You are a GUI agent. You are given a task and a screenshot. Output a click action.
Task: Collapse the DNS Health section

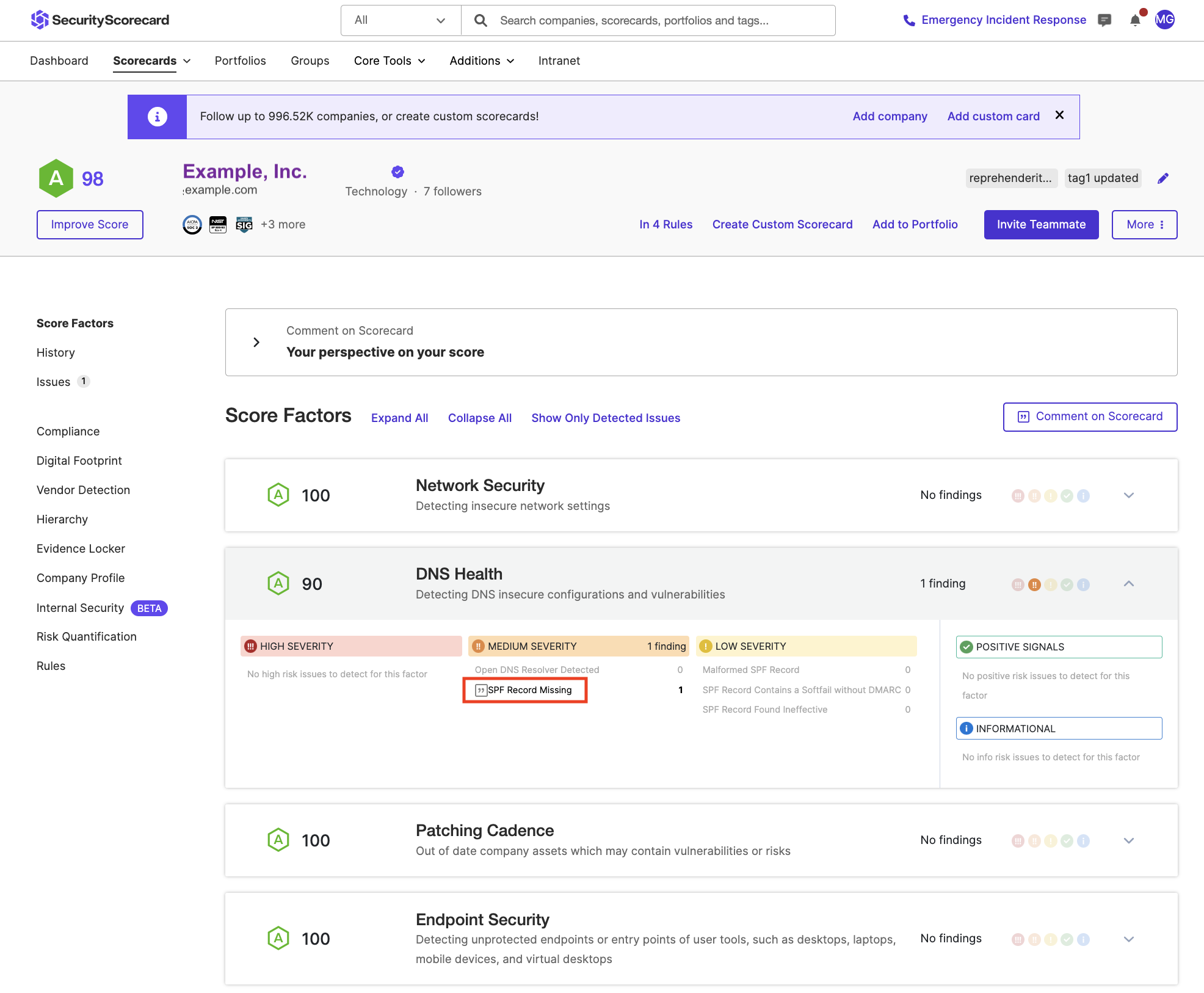click(1129, 583)
